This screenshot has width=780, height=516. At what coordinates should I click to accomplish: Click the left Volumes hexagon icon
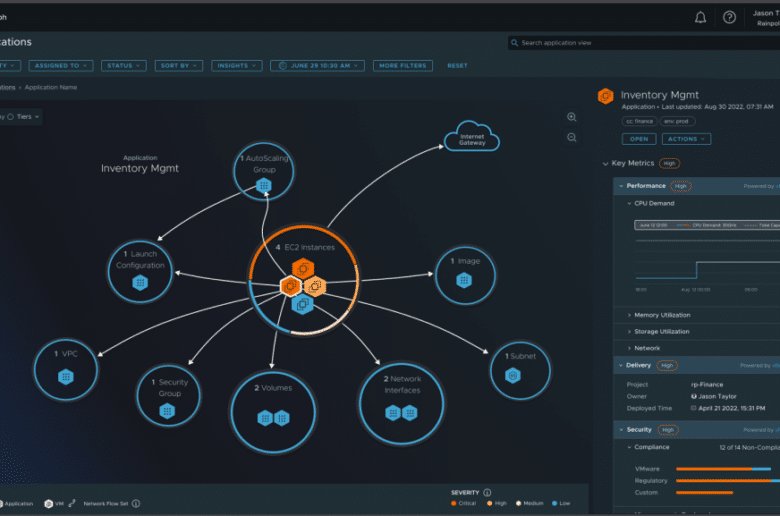[x=265, y=418]
